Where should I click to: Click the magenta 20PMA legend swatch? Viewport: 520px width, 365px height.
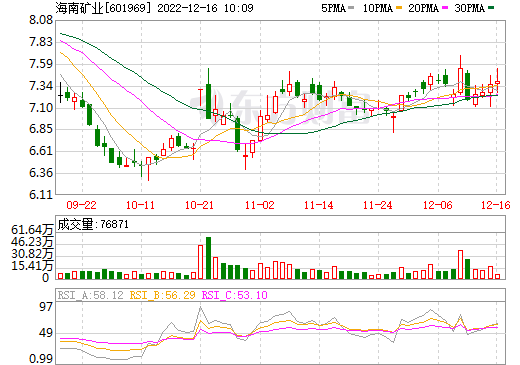click(445, 8)
